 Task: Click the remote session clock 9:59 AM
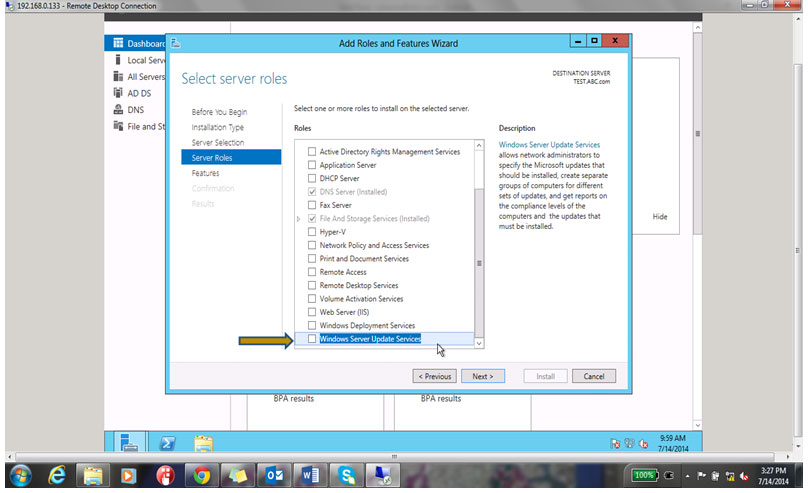click(x=672, y=438)
